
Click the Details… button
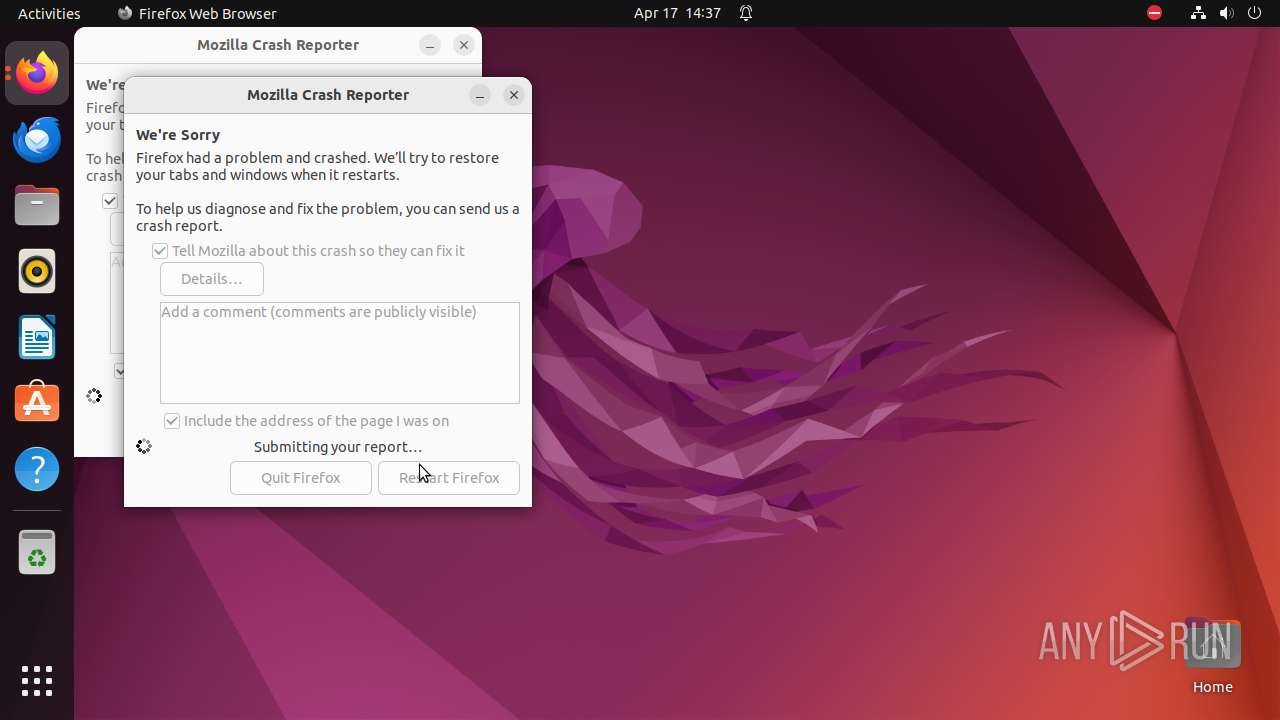212,279
